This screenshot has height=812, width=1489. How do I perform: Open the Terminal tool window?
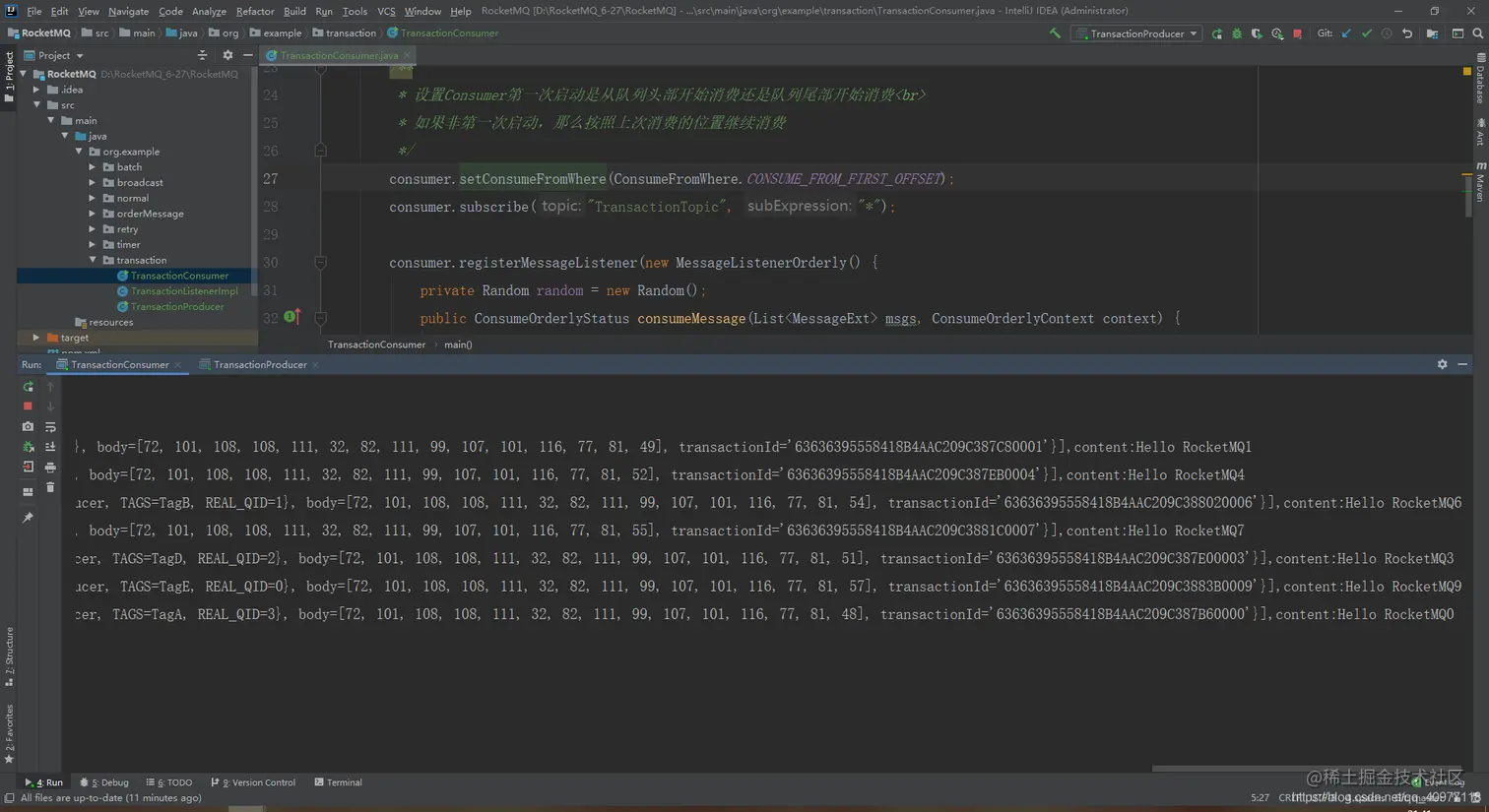(338, 782)
